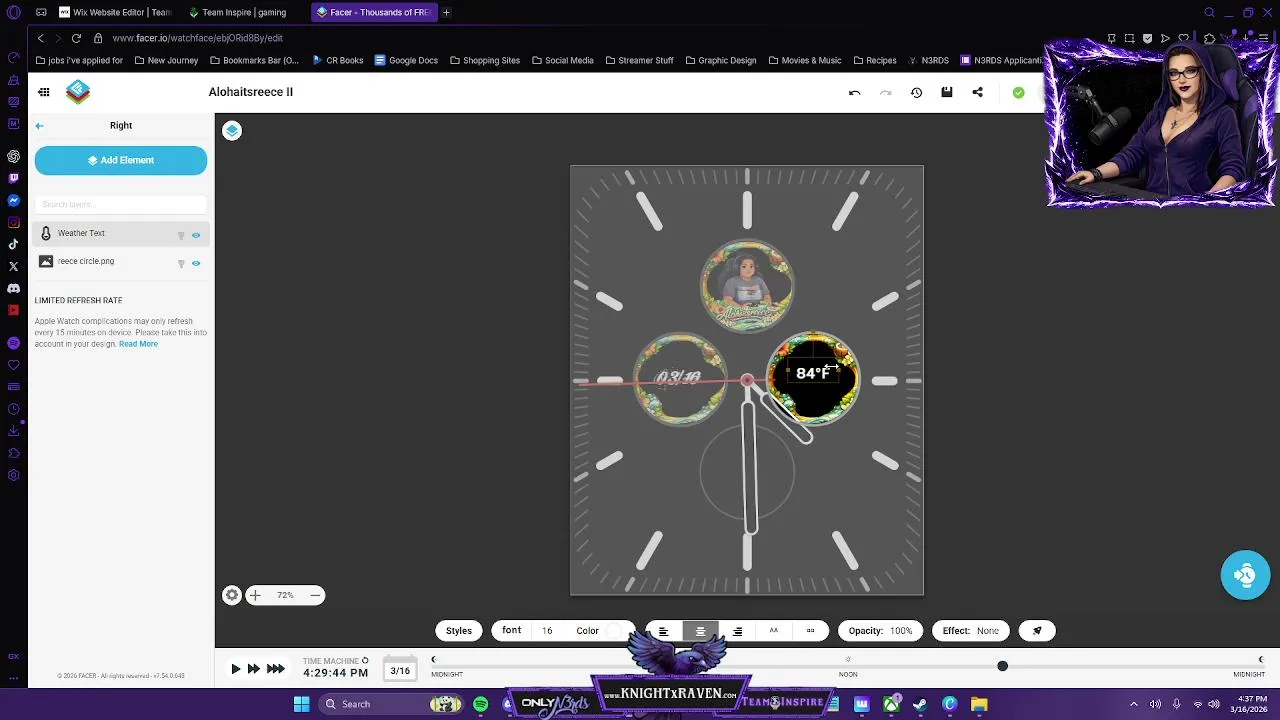Triple-speed forward the time machine
This screenshot has width=1280, height=720.
[275, 669]
